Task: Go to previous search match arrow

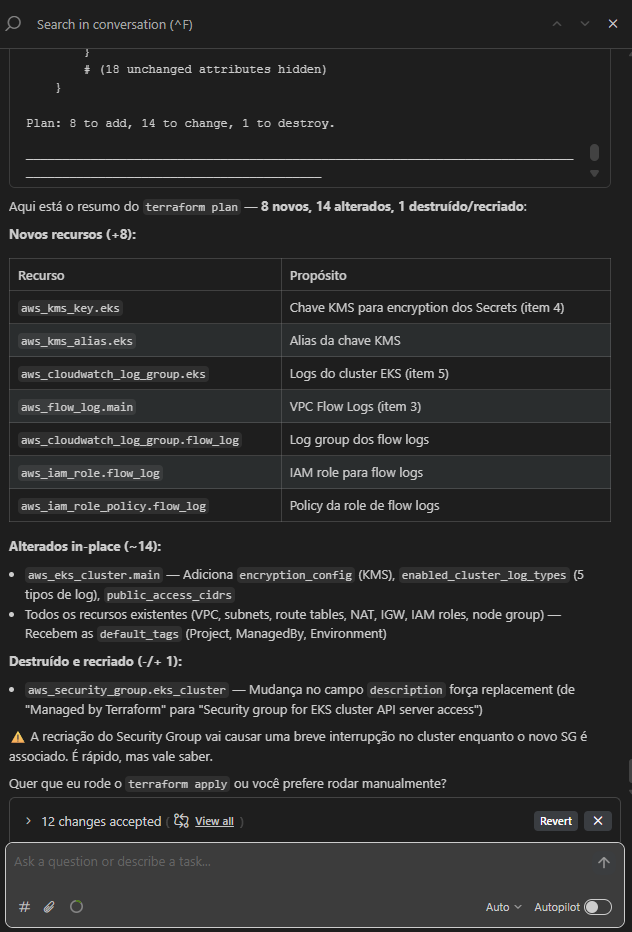Action: pyautogui.click(x=557, y=23)
